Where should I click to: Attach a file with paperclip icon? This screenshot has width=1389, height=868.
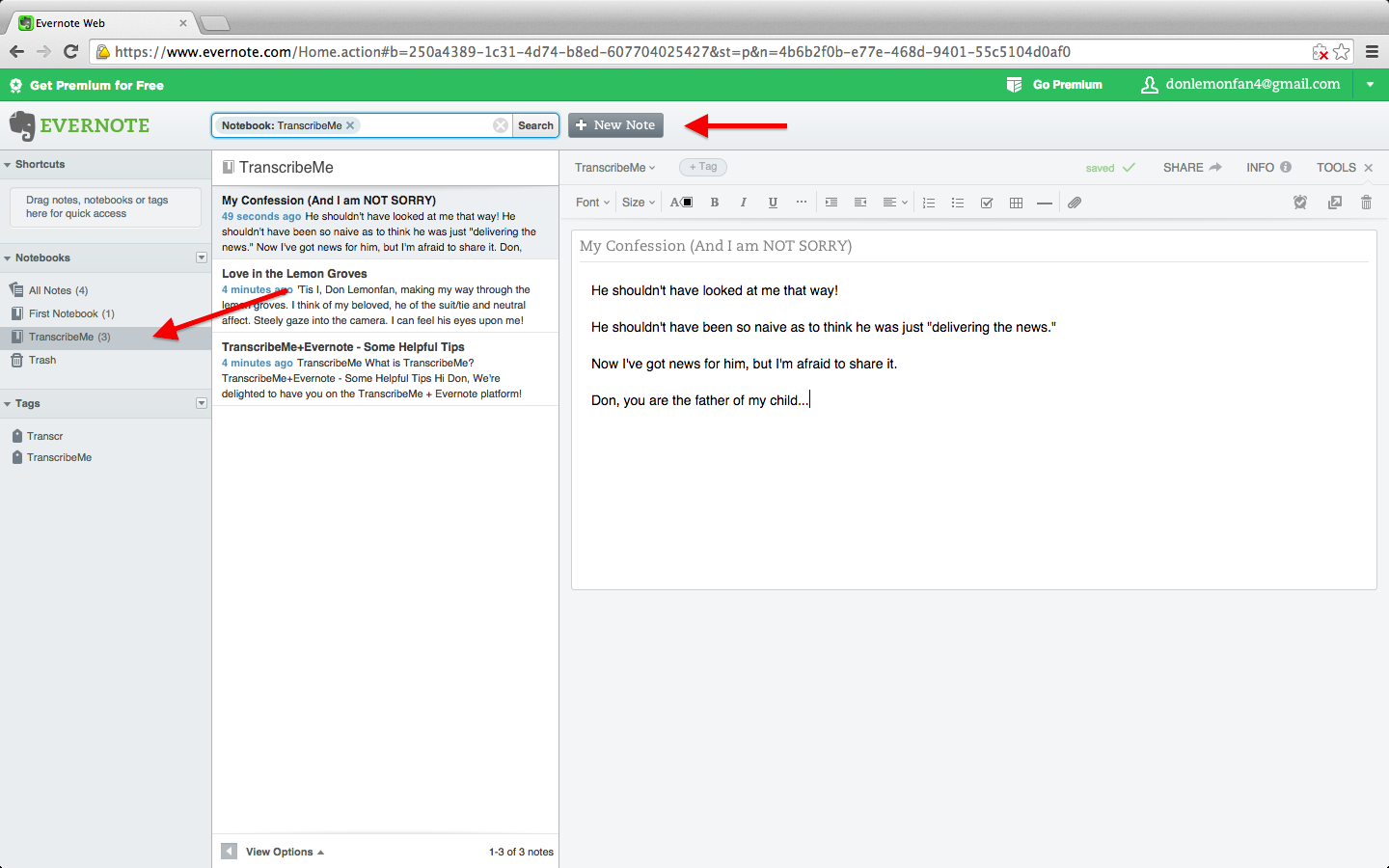(1075, 203)
